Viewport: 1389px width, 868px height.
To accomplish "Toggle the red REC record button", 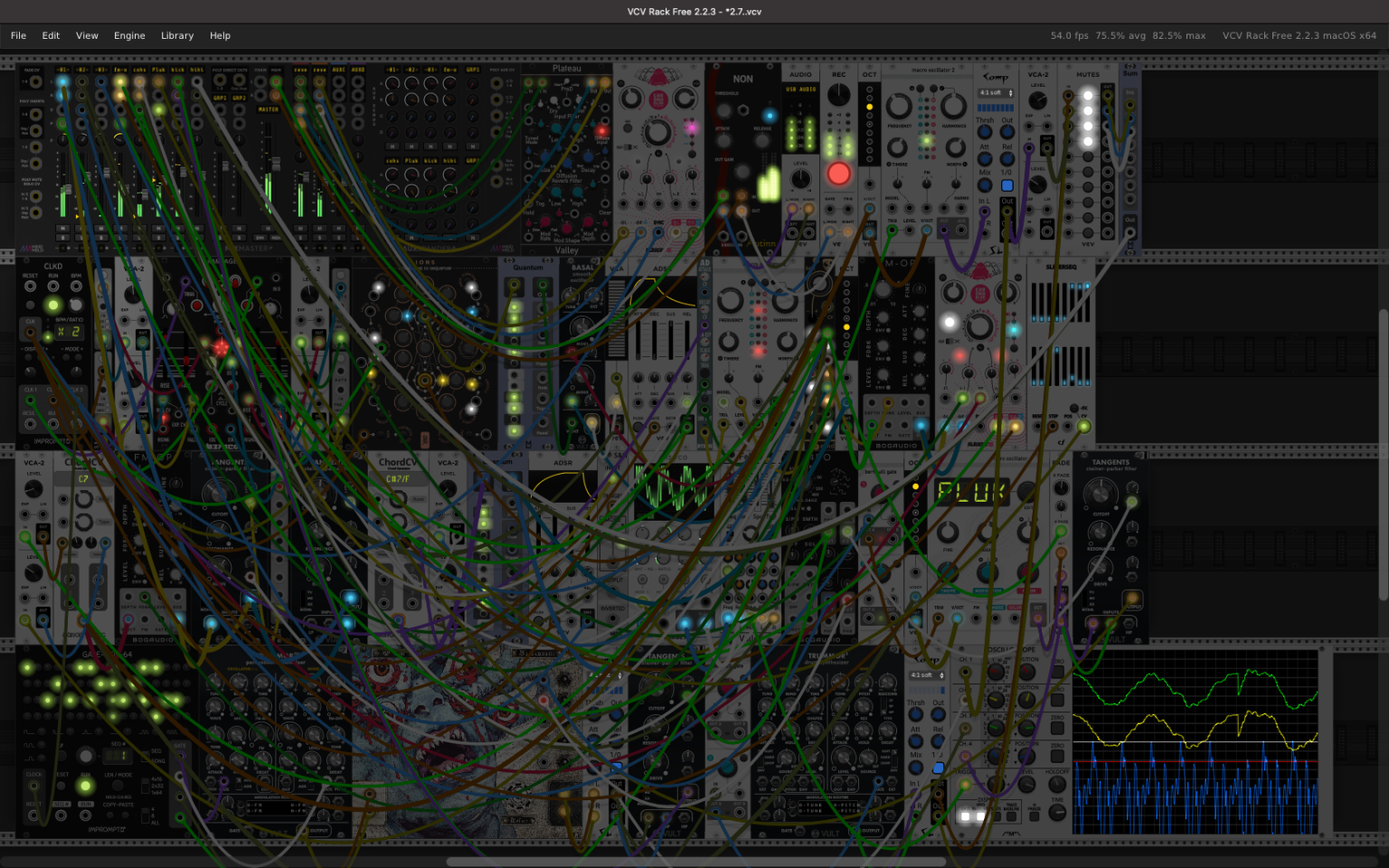I will point(838,173).
